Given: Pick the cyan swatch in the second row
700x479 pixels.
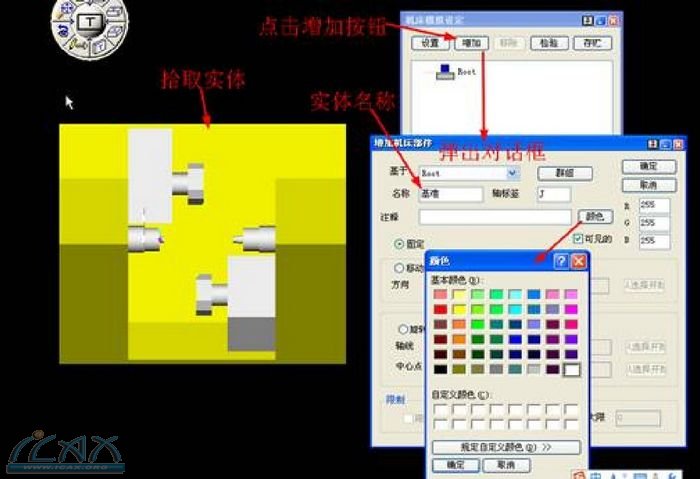Looking at the screenshot, I should 515,309.
